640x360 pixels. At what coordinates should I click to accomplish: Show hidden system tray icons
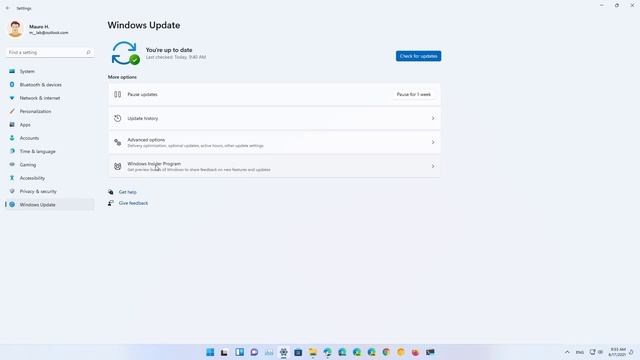[x=567, y=352]
